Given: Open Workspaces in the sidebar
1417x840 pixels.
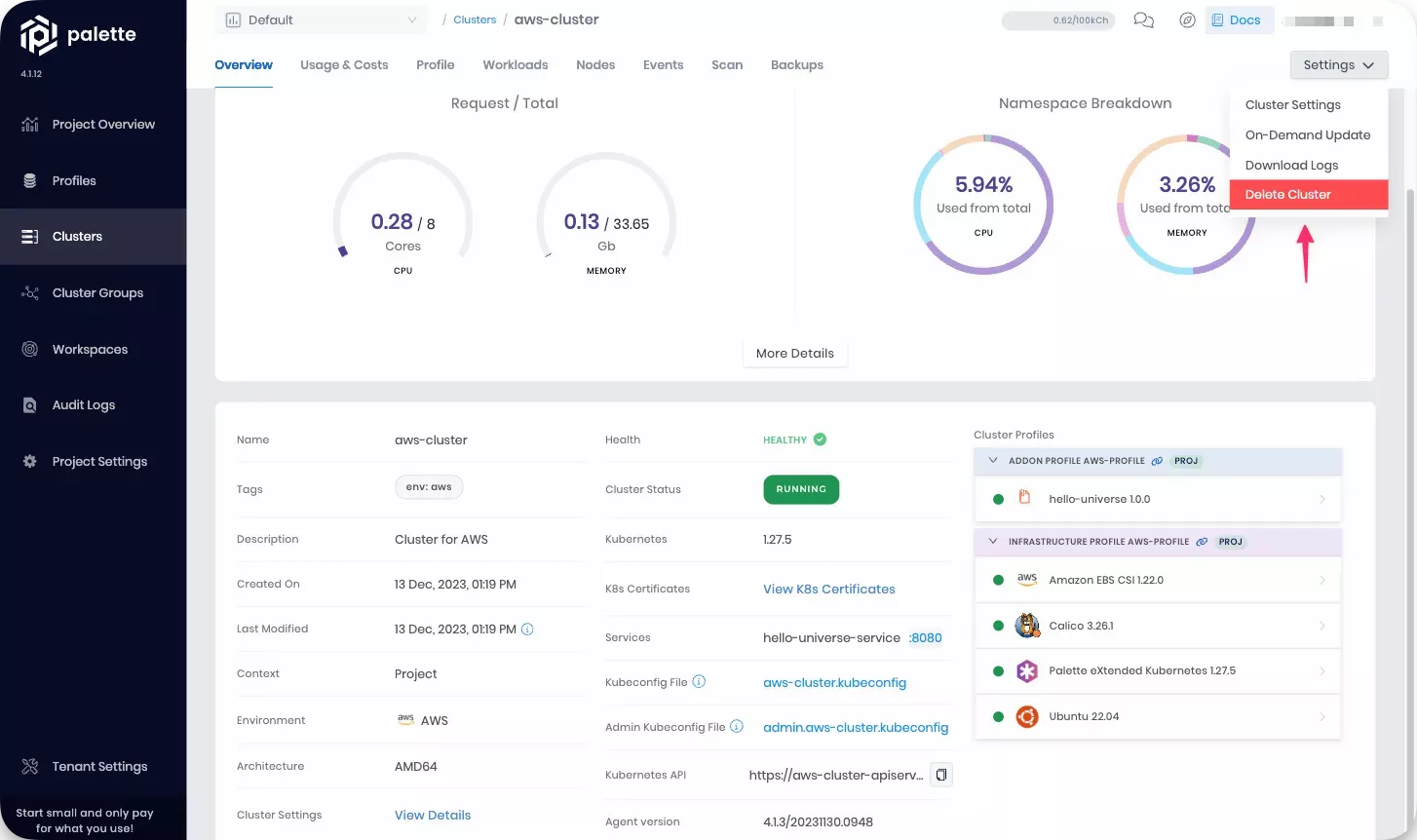Looking at the screenshot, I should pos(93,350).
